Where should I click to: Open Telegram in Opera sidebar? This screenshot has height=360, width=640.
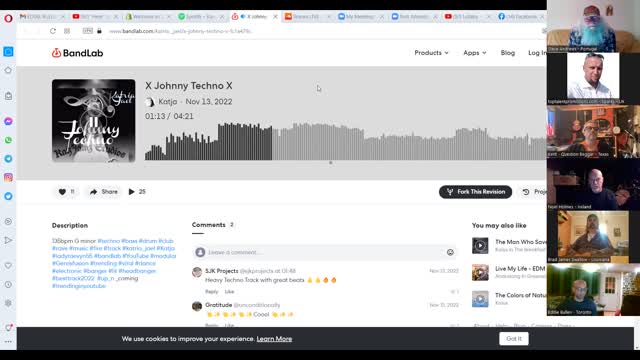point(8,159)
